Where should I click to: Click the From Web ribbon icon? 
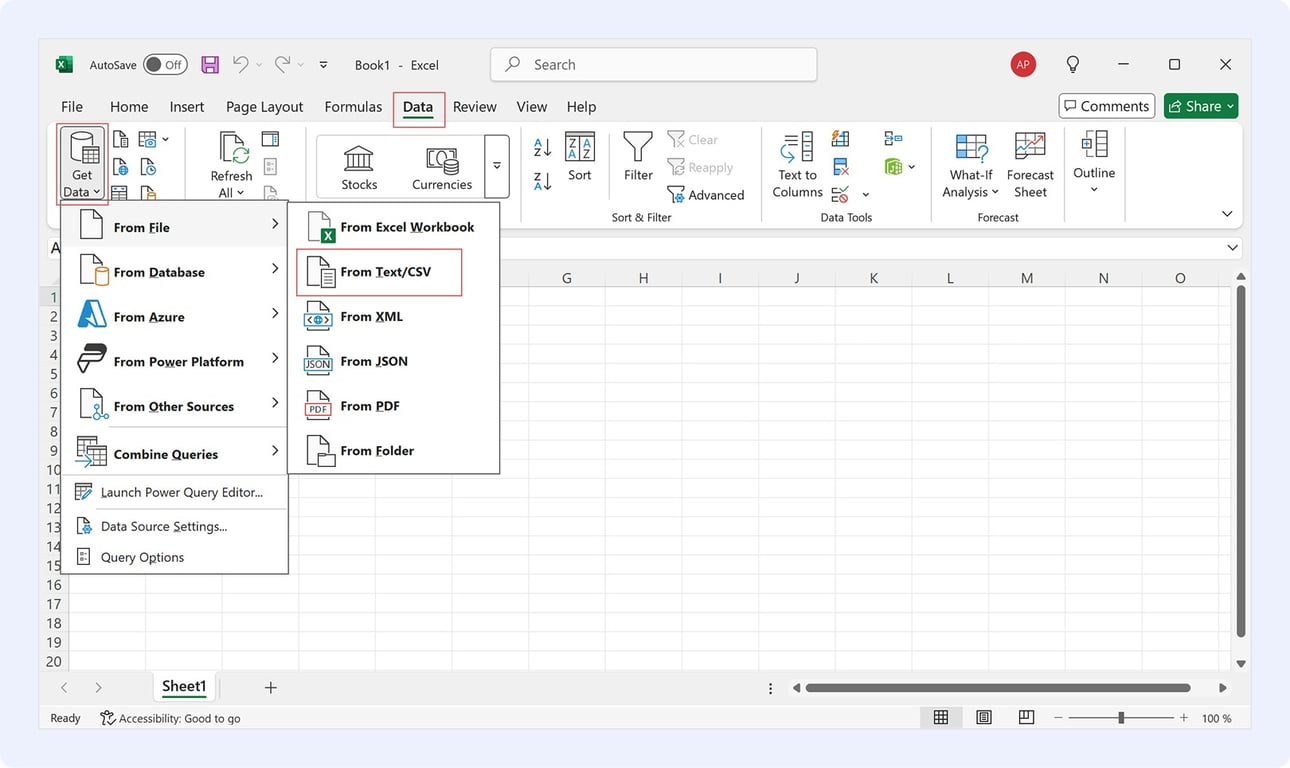(120, 167)
